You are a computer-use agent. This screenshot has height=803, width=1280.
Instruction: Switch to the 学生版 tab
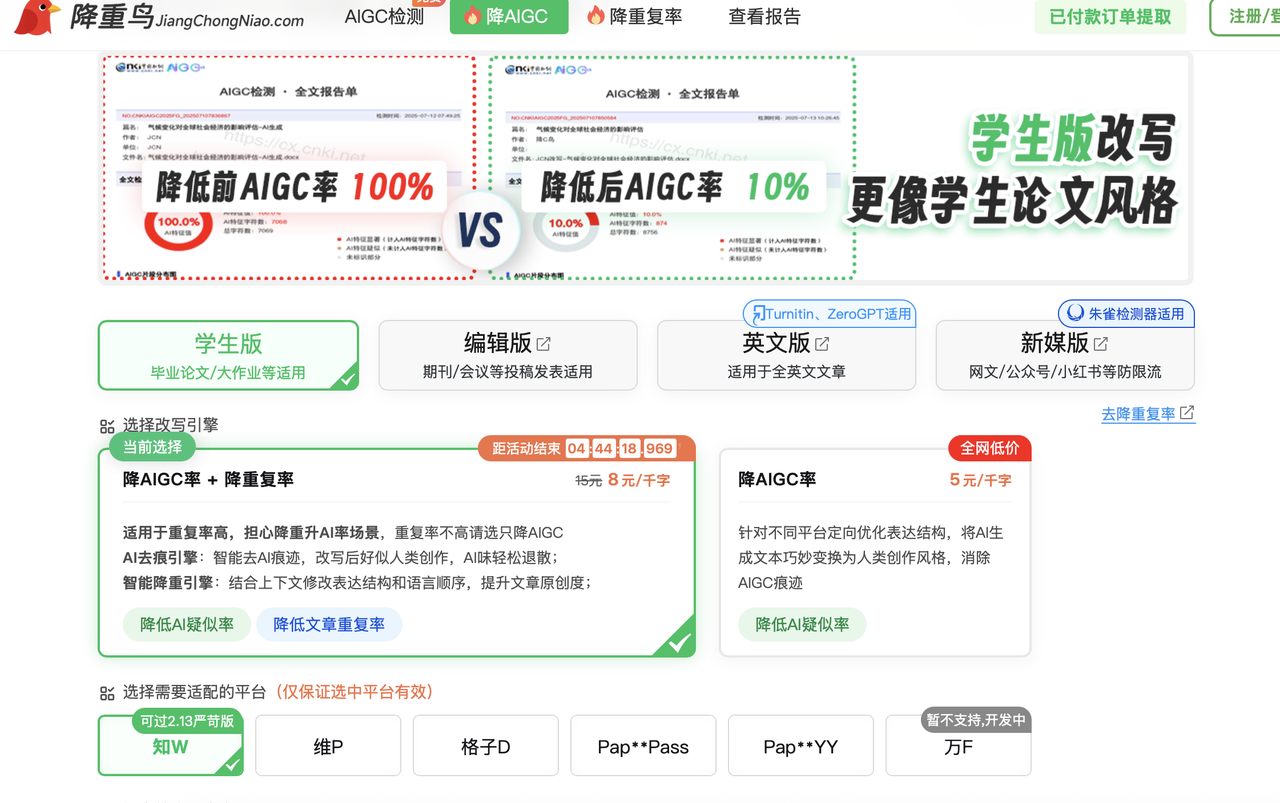[x=228, y=354]
